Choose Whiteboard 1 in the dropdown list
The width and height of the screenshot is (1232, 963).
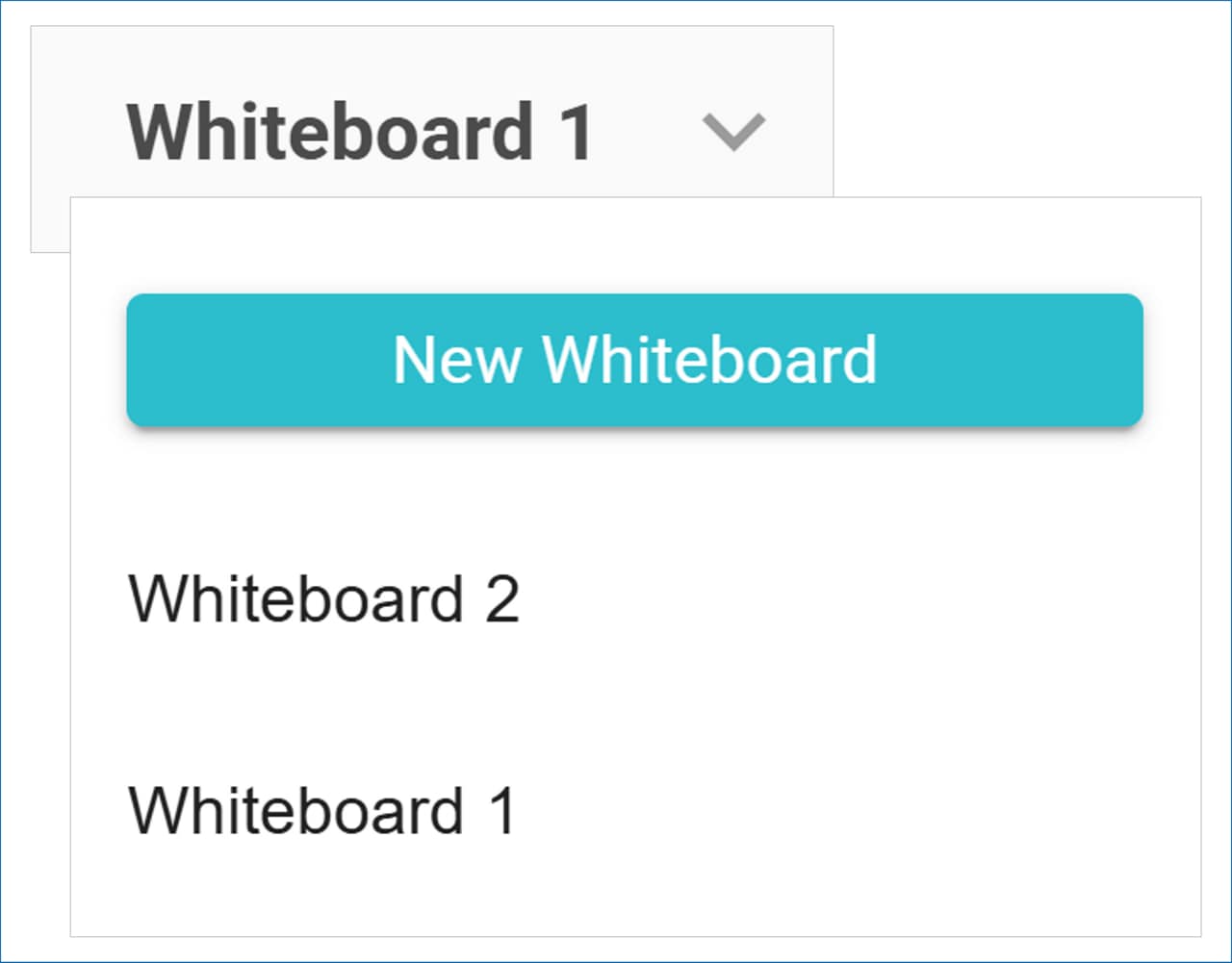[x=322, y=810]
